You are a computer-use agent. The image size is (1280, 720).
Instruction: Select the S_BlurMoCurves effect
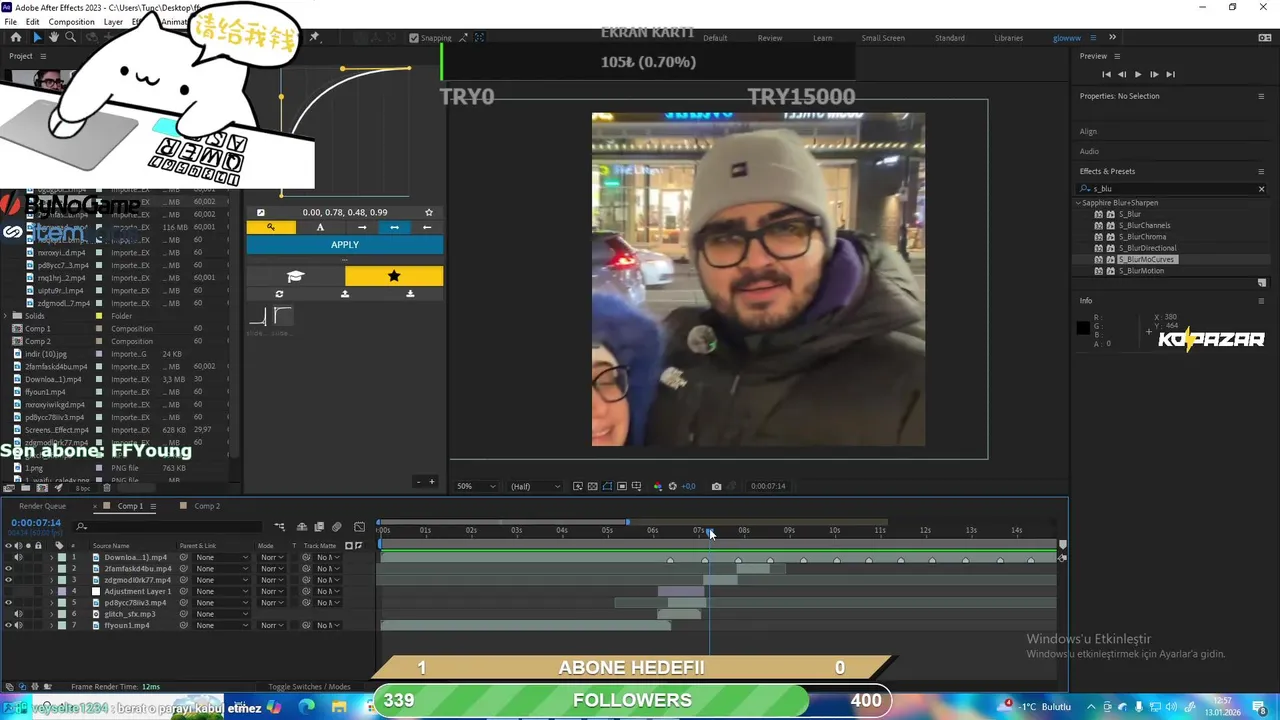1146,259
